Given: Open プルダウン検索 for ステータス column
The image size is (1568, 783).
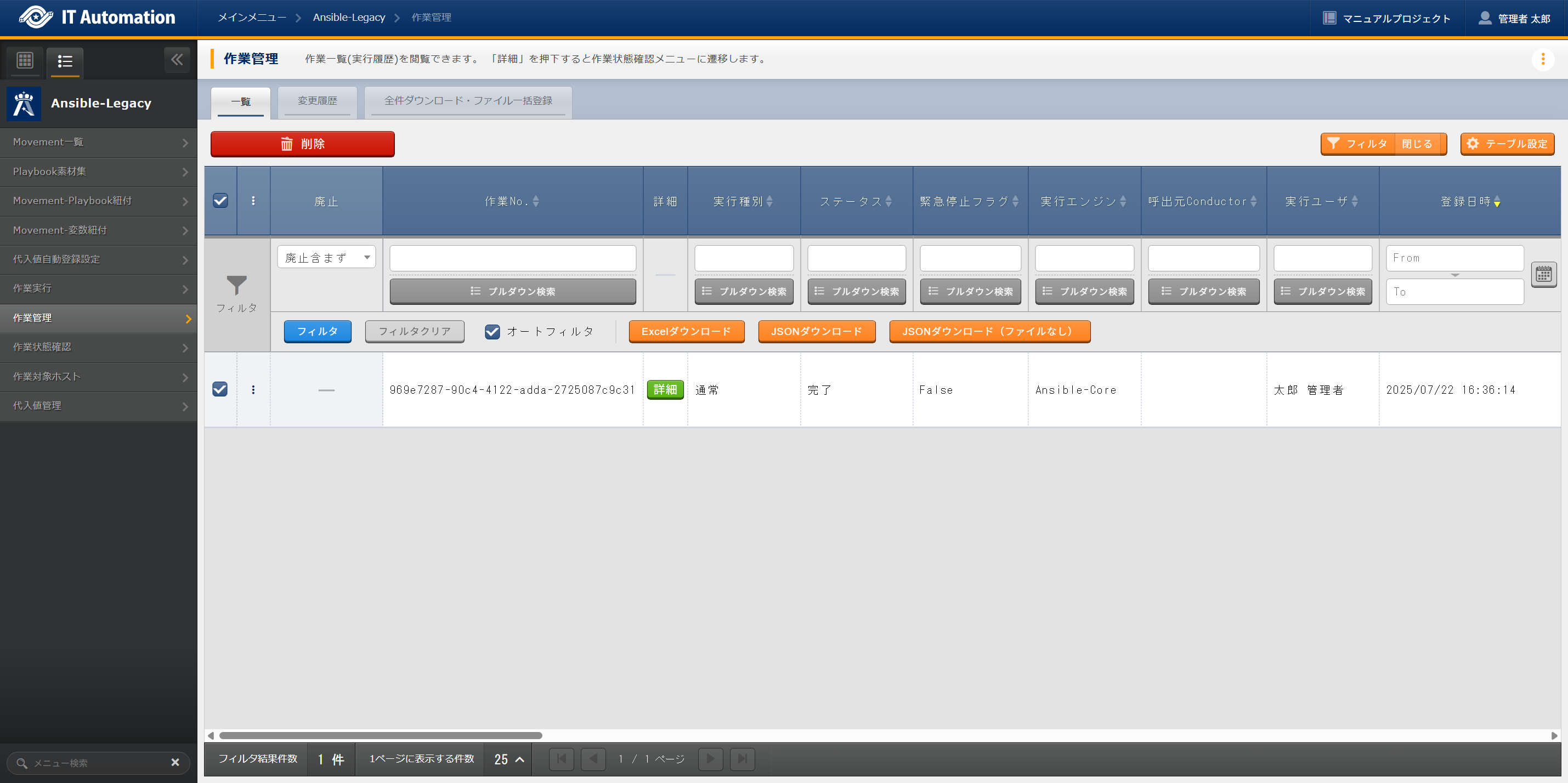Looking at the screenshot, I should coord(857,291).
